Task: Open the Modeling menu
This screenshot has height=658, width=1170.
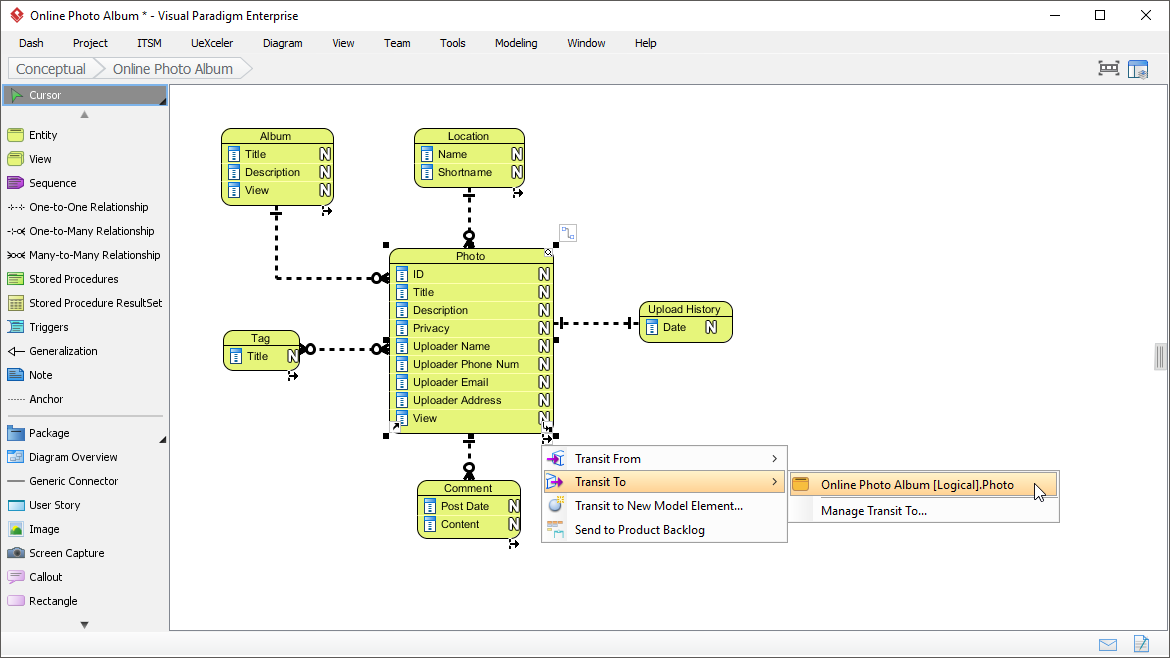Action: click(x=516, y=43)
